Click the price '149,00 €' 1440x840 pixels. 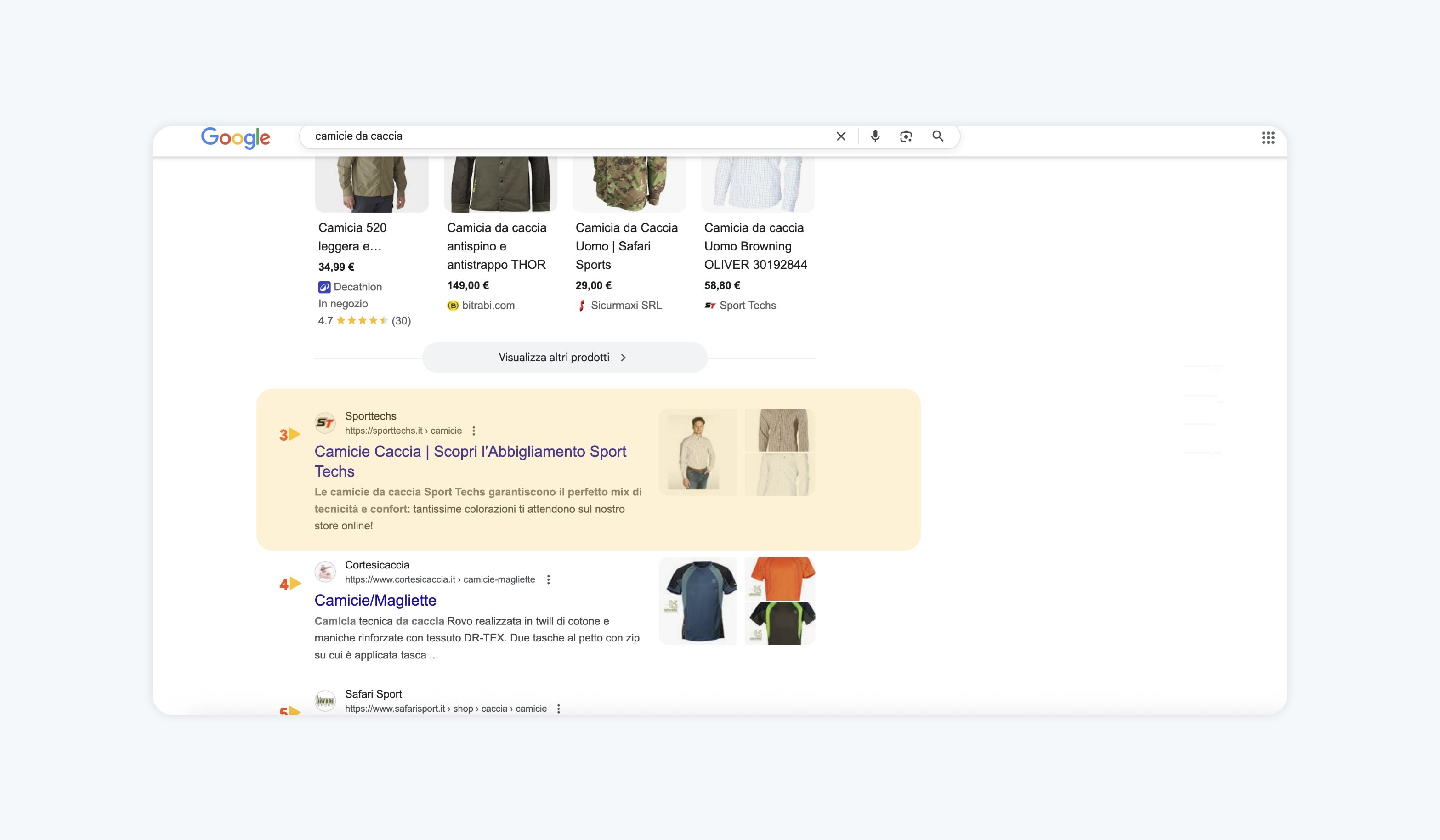(468, 285)
